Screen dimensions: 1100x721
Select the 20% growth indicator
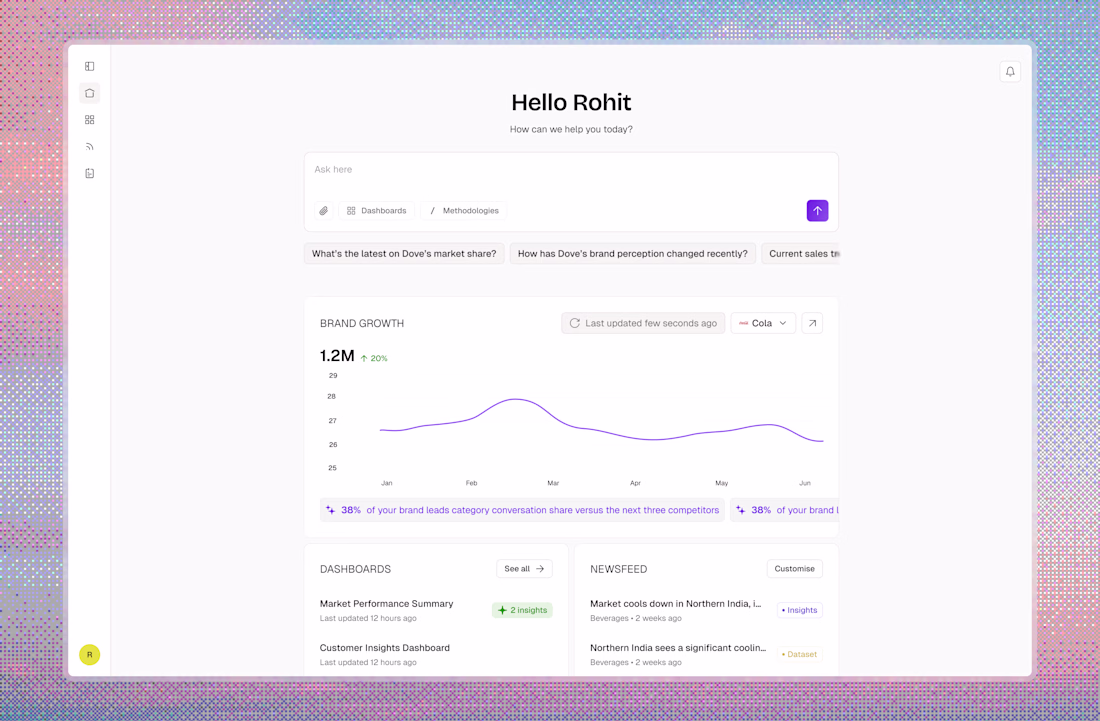pos(374,358)
